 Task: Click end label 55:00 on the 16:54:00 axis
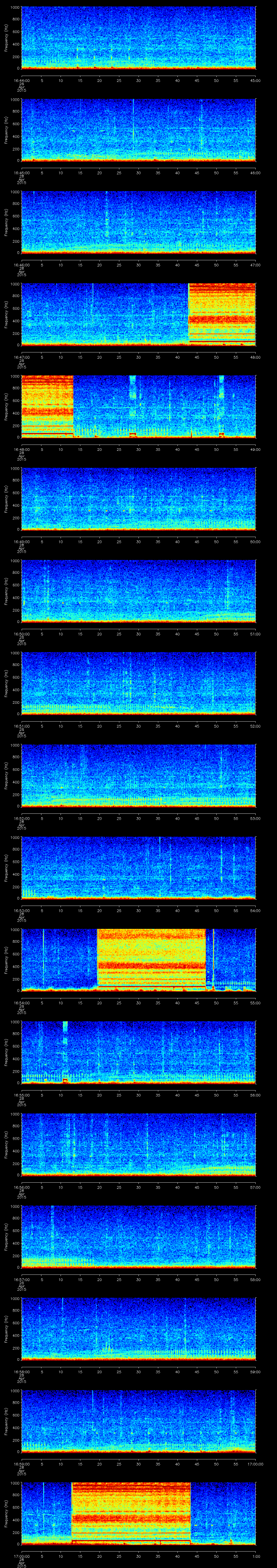pos(256,1003)
